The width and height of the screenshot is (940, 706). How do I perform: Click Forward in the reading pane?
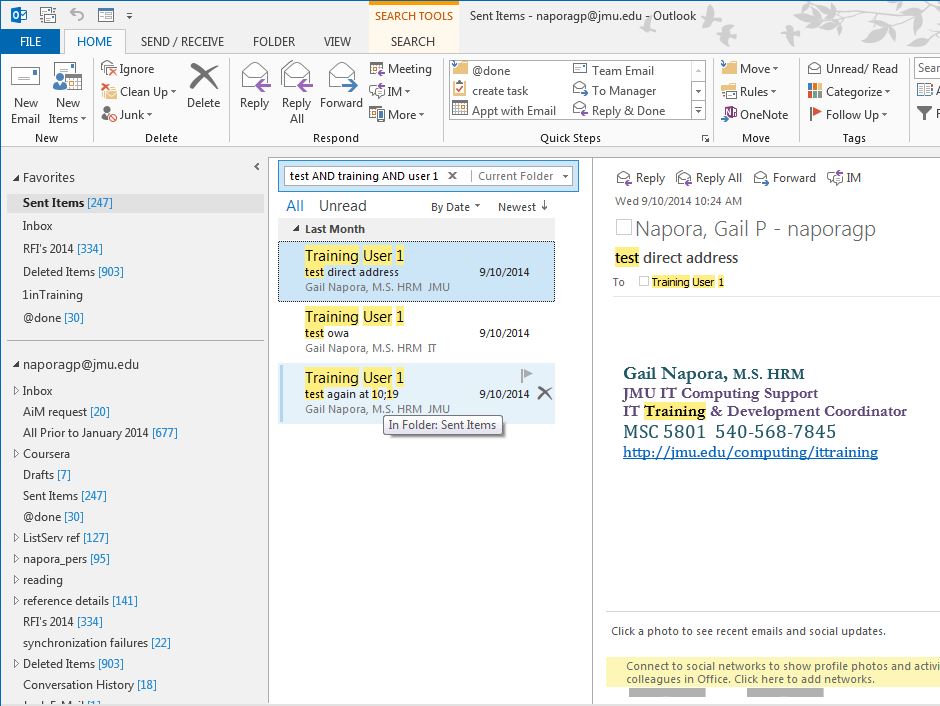pos(785,178)
